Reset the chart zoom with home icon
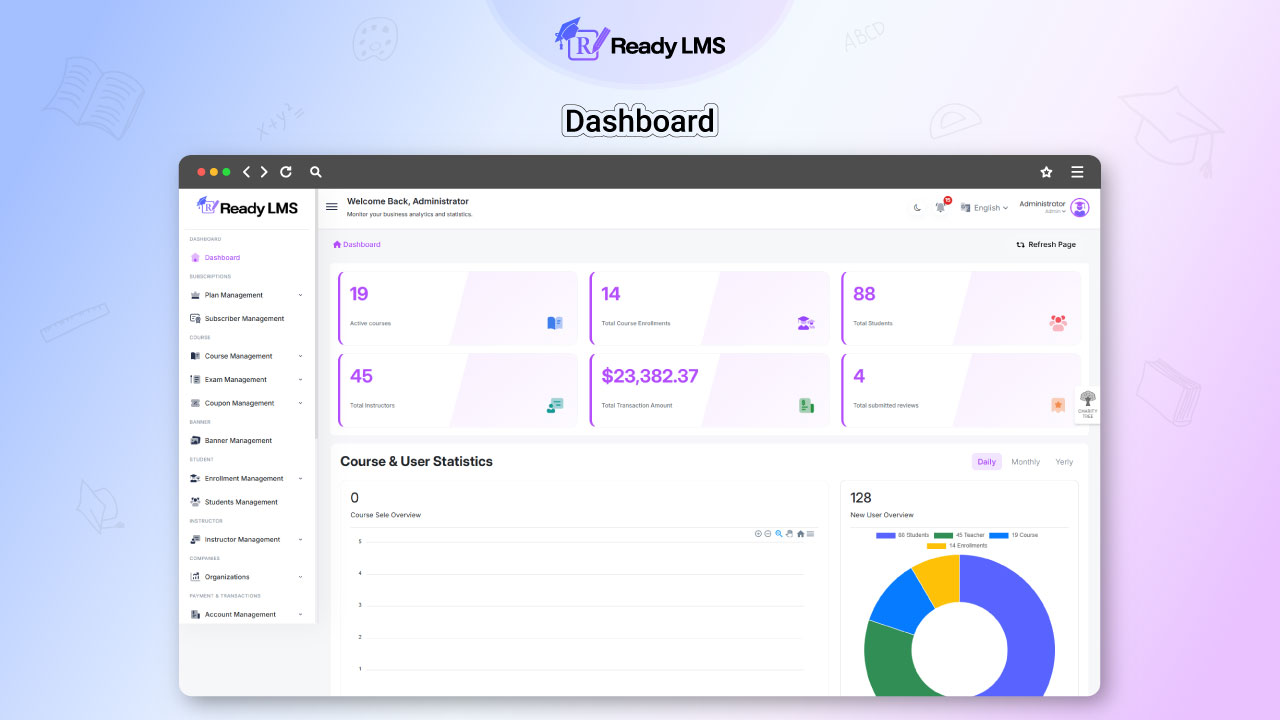The height and width of the screenshot is (720, 1280). 800,534
